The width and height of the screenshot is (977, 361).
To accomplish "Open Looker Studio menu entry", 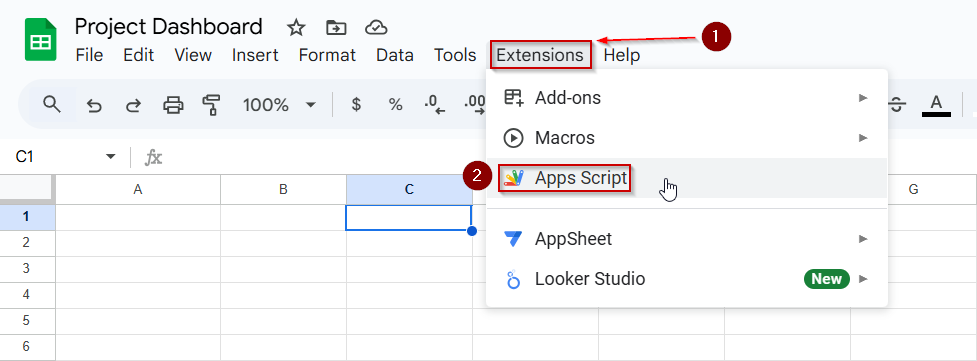I will pos(687,279).
